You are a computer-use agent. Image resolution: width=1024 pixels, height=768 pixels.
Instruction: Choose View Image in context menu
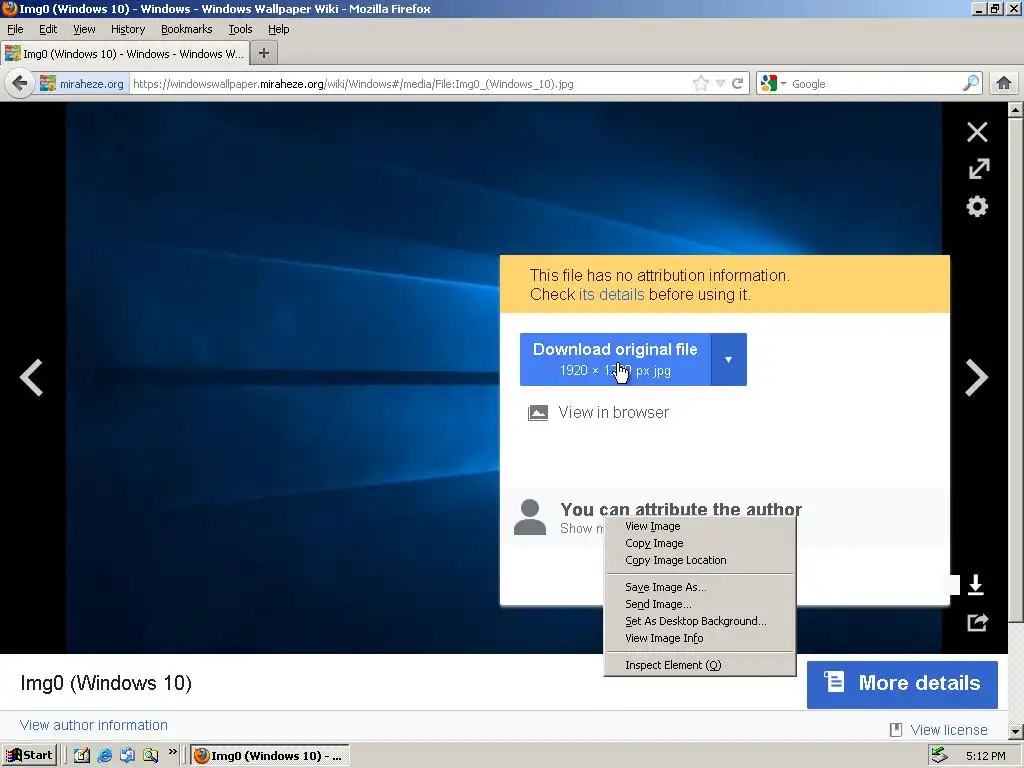click(x=699, y=526)
